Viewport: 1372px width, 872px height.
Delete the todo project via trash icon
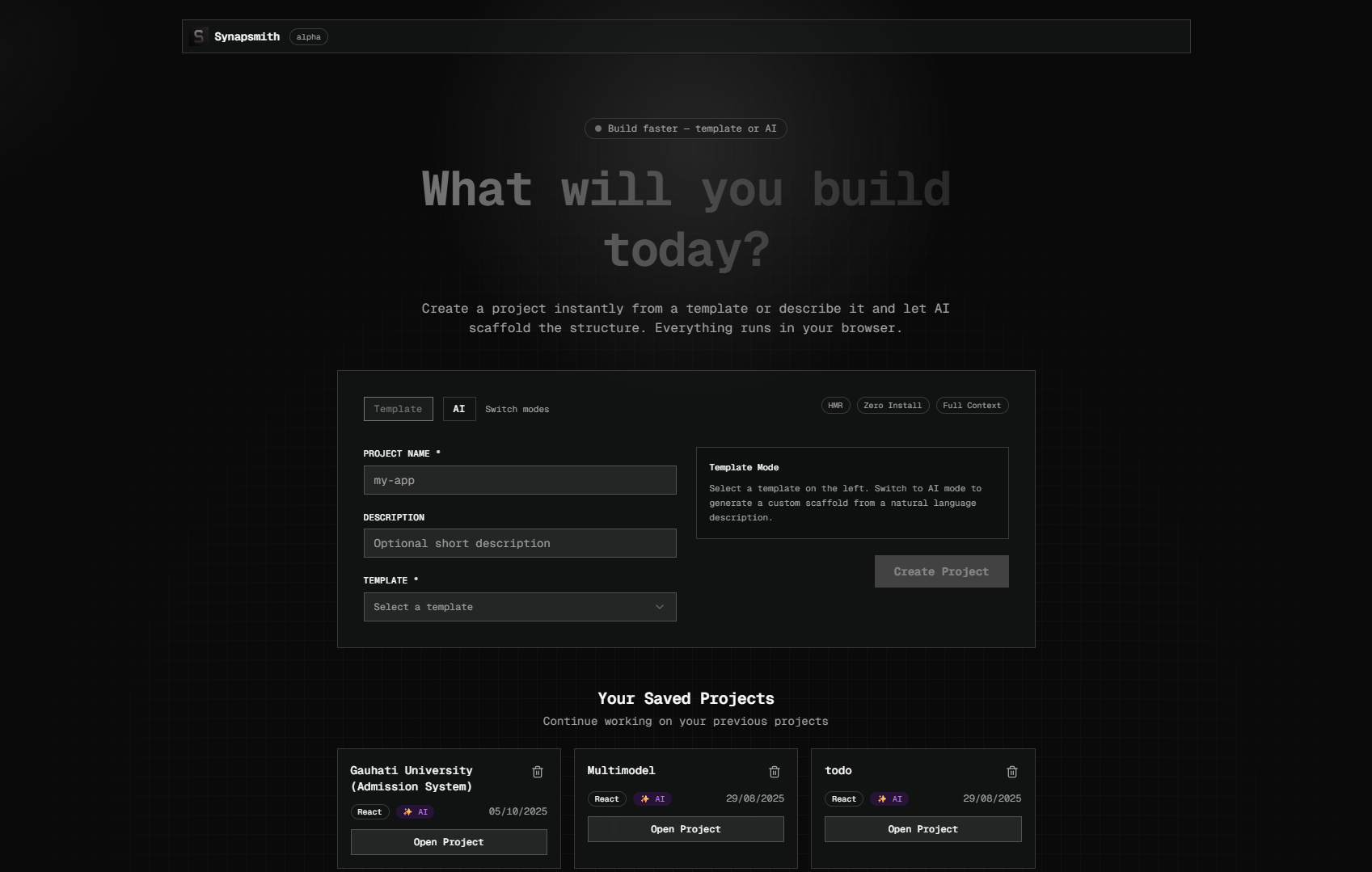(x=1012, y=772)
